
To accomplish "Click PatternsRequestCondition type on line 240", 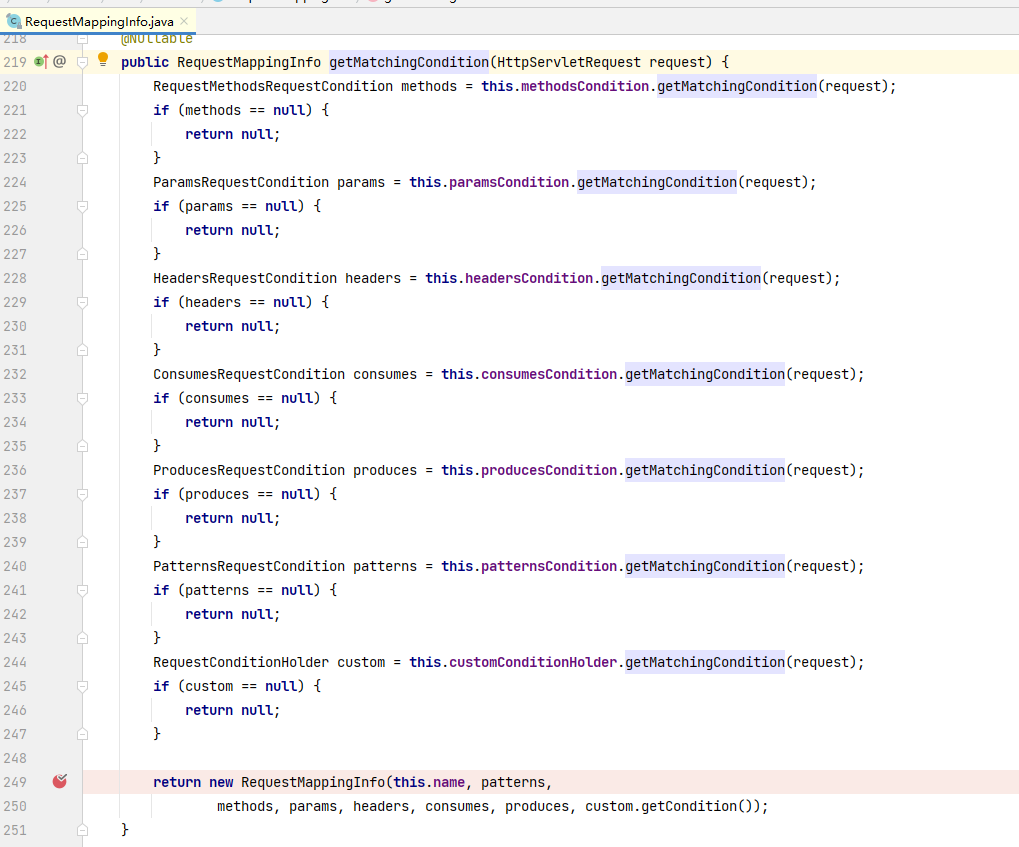I will tap(249, 566).
